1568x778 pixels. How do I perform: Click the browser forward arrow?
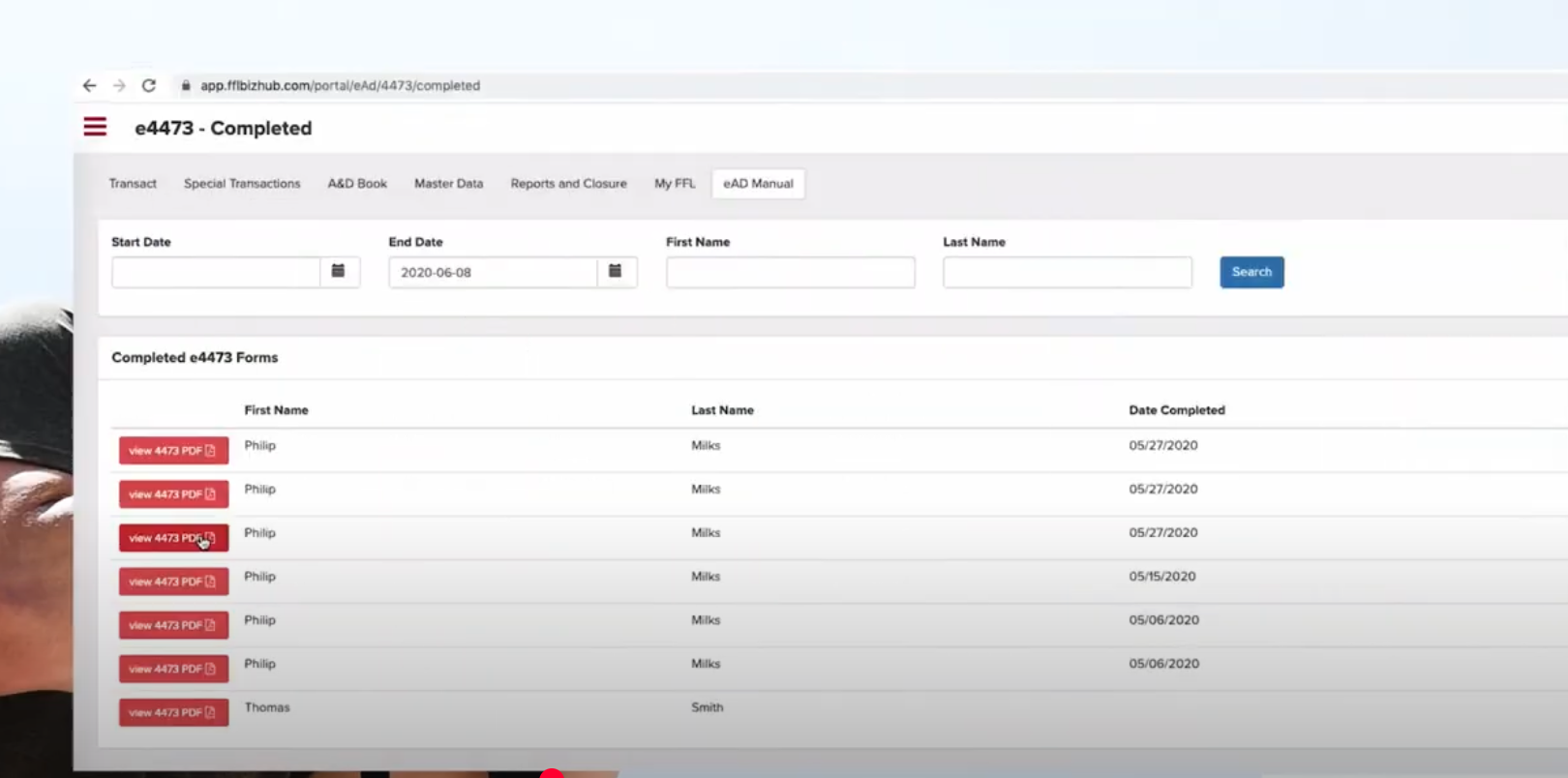[119, 86]
